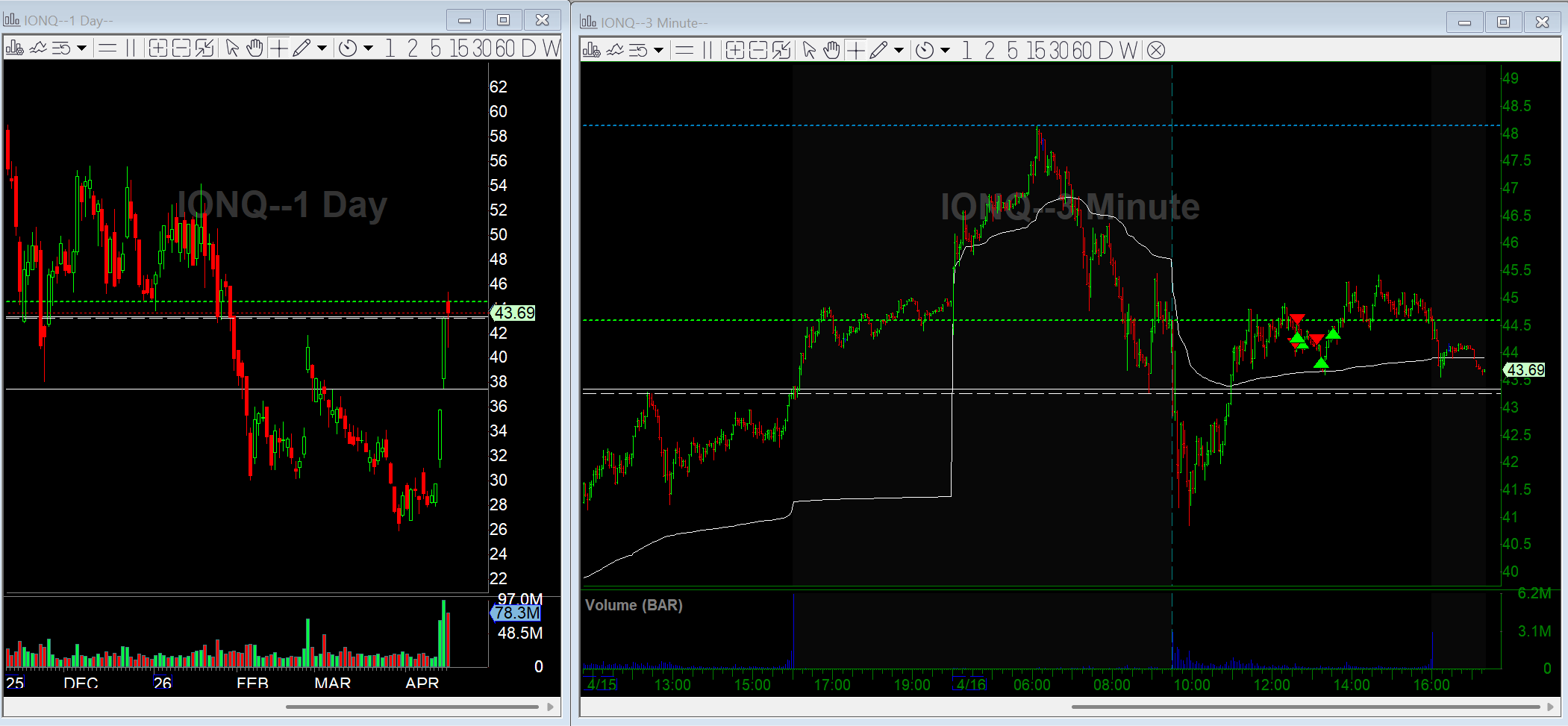1568x726 pixels.
Task: Click the 4/15 date marker on time axis
Action: pyautogui.click(x=601, y=684)
